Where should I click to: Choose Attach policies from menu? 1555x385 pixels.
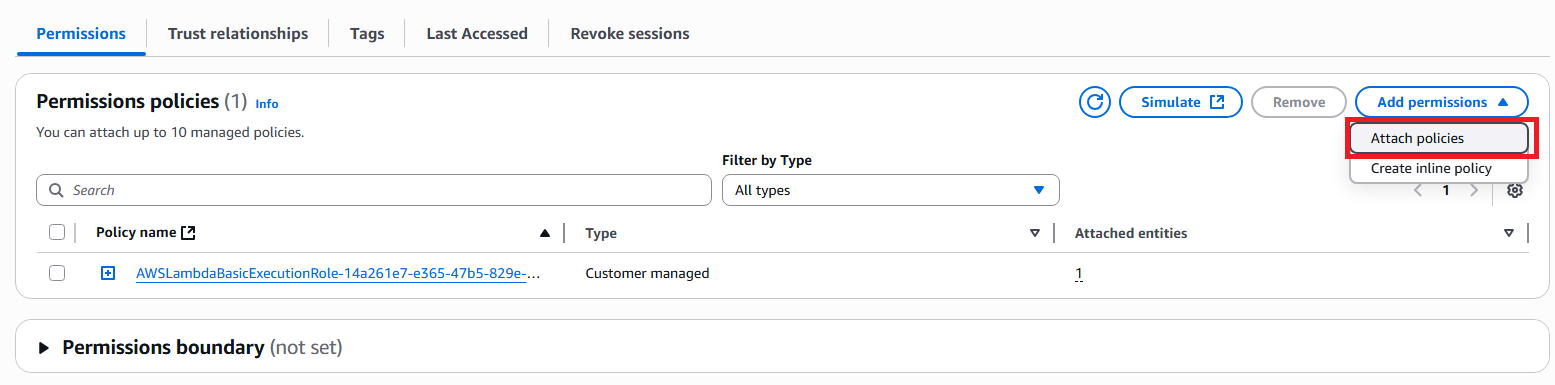(1439, 138)
